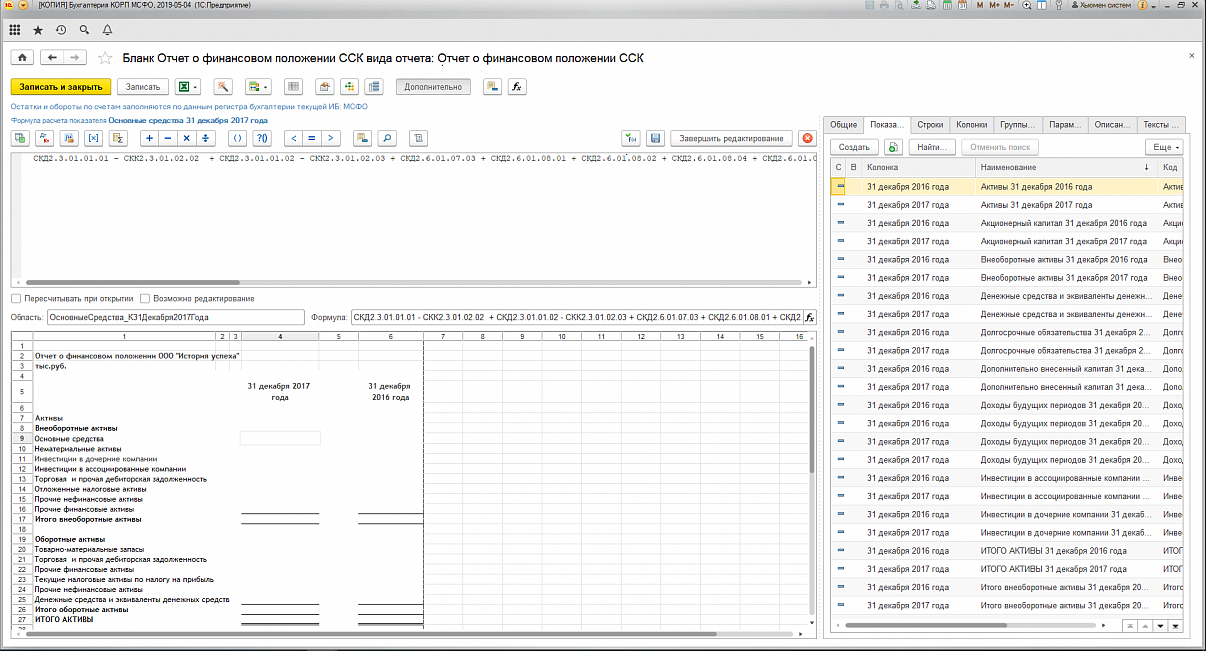
Task: Switch to the Строки tab
Action: [x=930, y=125]
